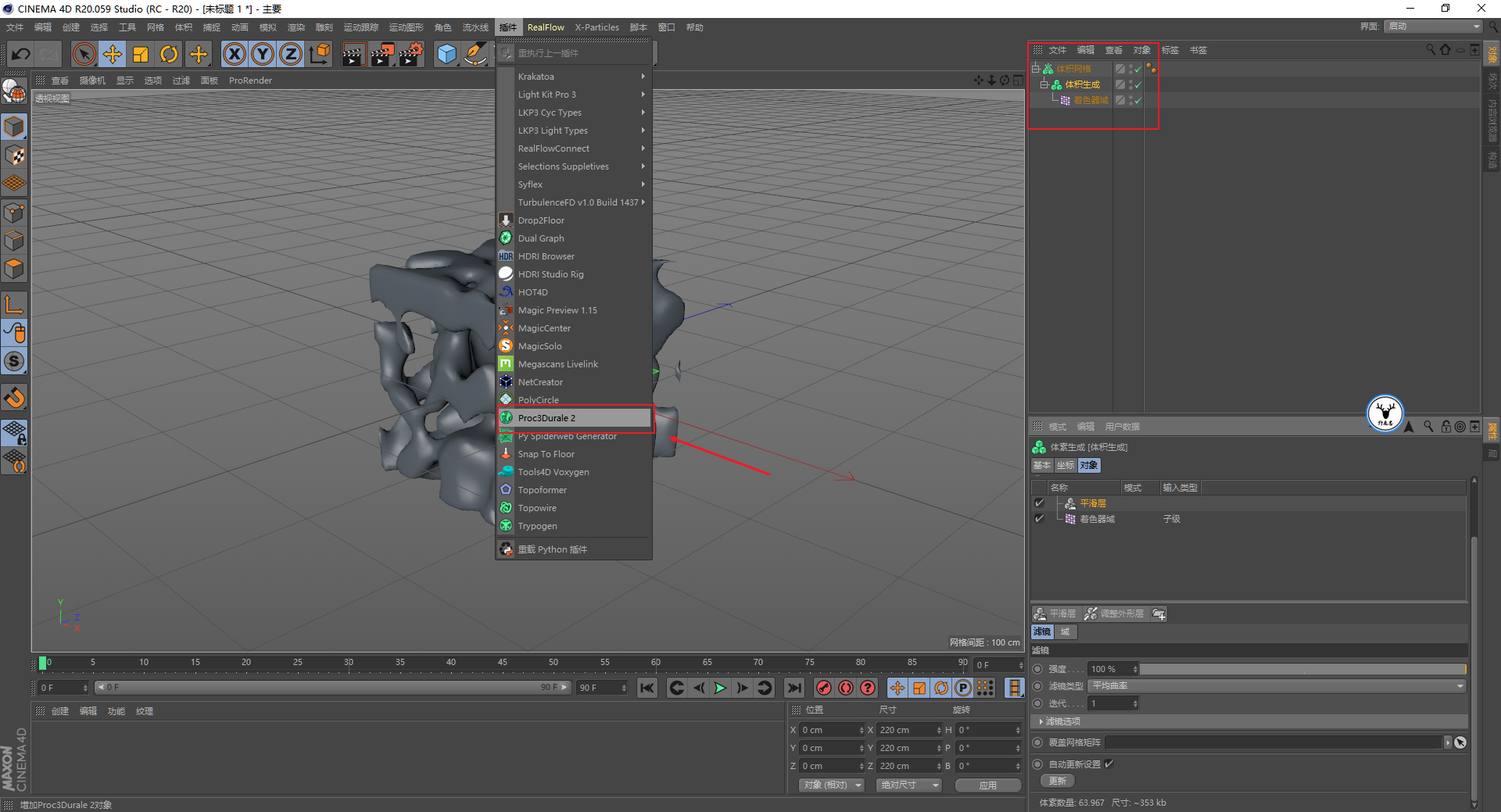Open Edit Render Settings icon

(411, 54)
